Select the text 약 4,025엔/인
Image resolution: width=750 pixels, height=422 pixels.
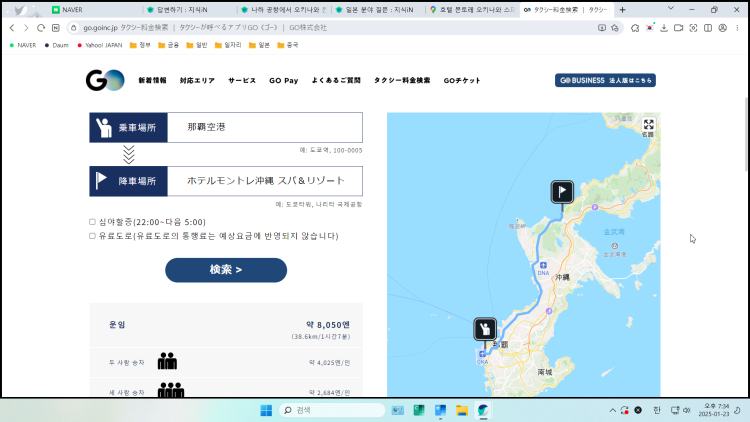330,363
